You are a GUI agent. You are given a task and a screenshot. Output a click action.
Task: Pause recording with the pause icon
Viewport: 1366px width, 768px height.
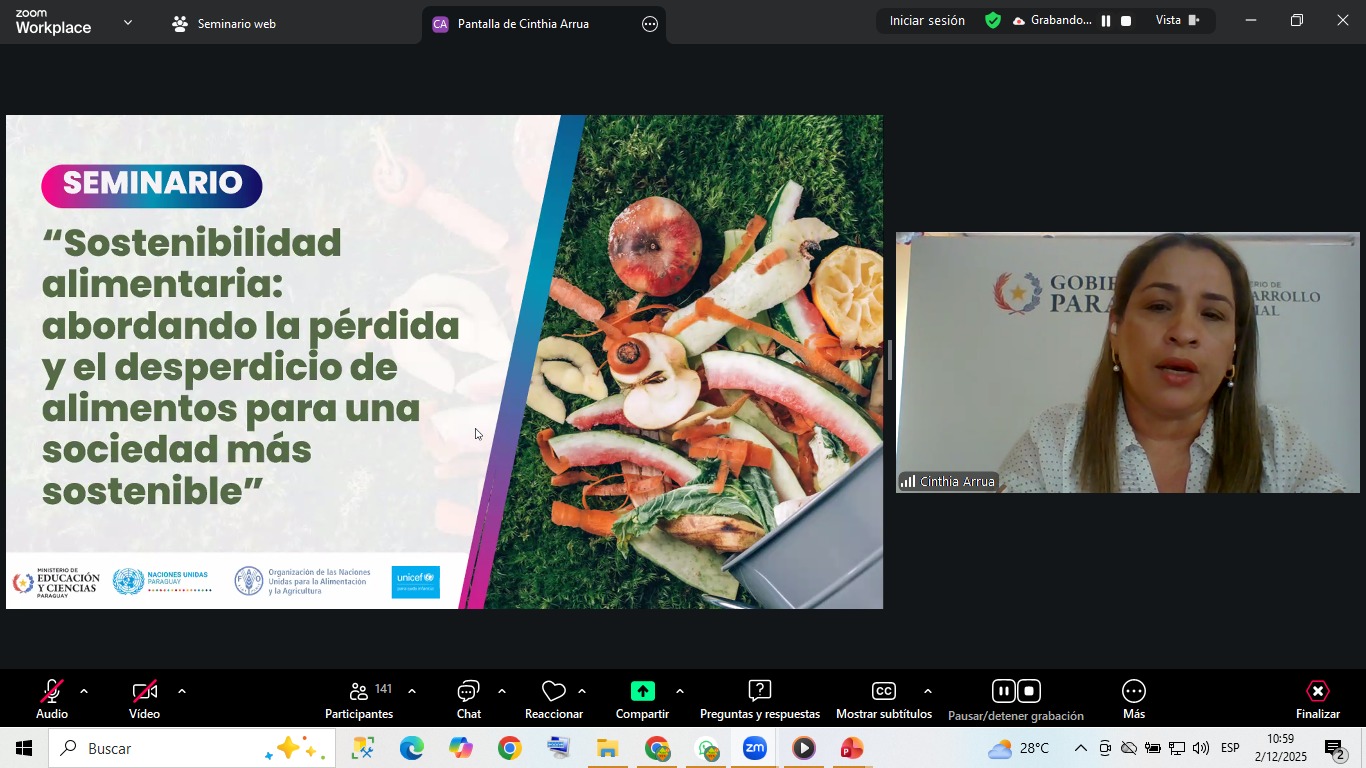[1003, 690]
